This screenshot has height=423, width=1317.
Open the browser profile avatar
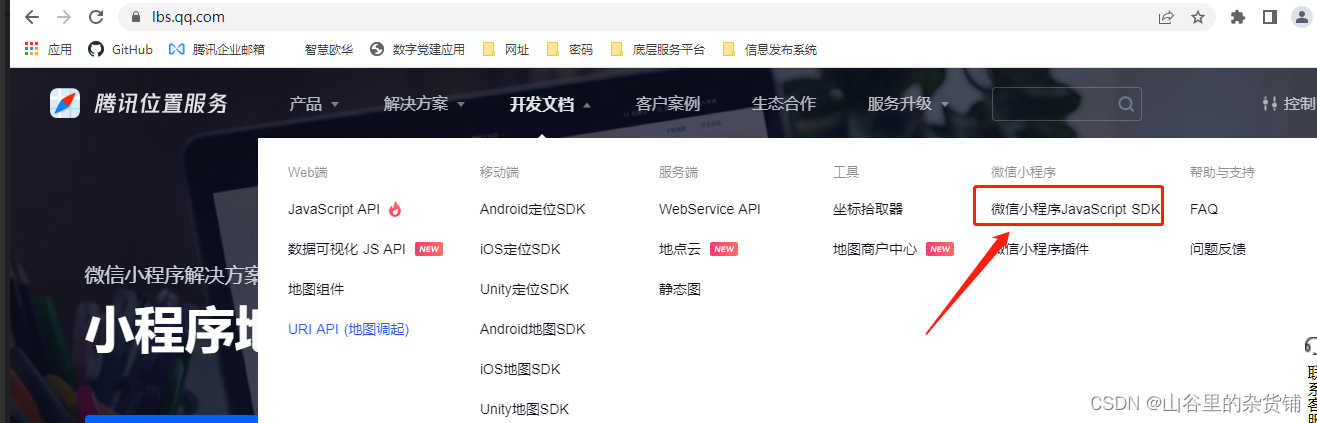1302,17
